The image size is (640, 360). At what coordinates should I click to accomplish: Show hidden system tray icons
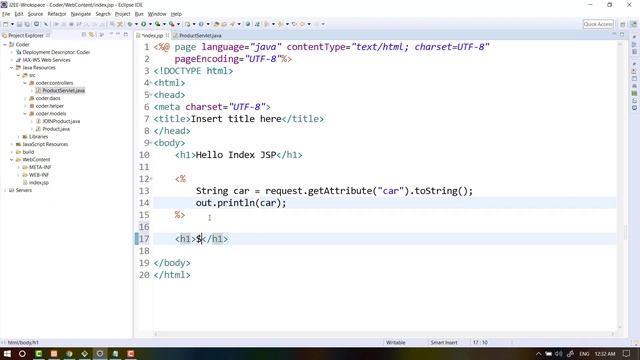tap(538, 354)
